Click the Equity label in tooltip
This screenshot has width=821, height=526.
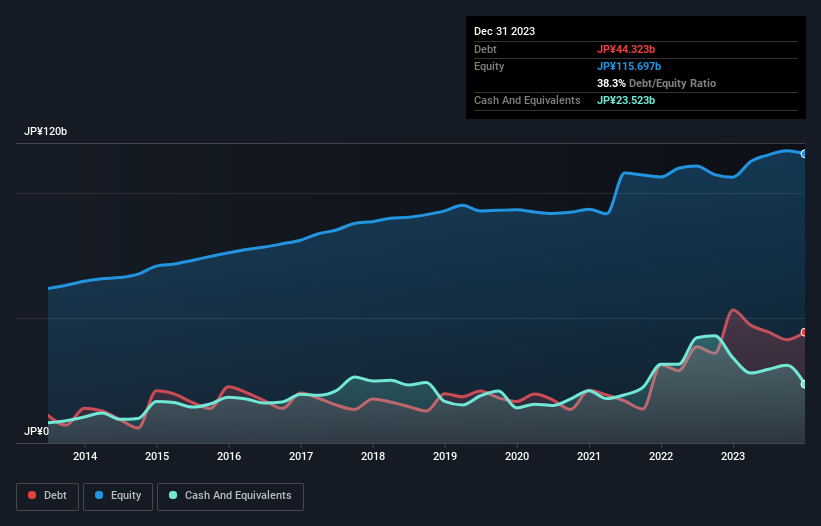point(489,66)
